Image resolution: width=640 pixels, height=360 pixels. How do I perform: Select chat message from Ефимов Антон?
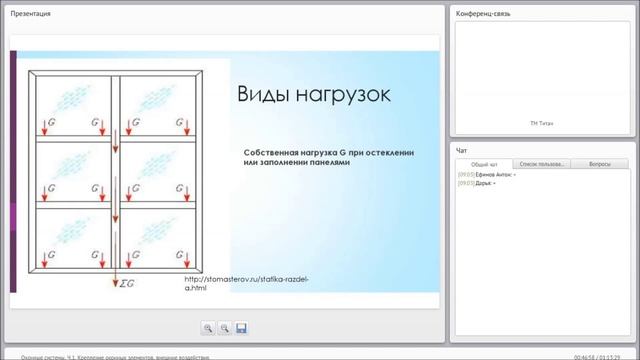click(x=487, y=175)
